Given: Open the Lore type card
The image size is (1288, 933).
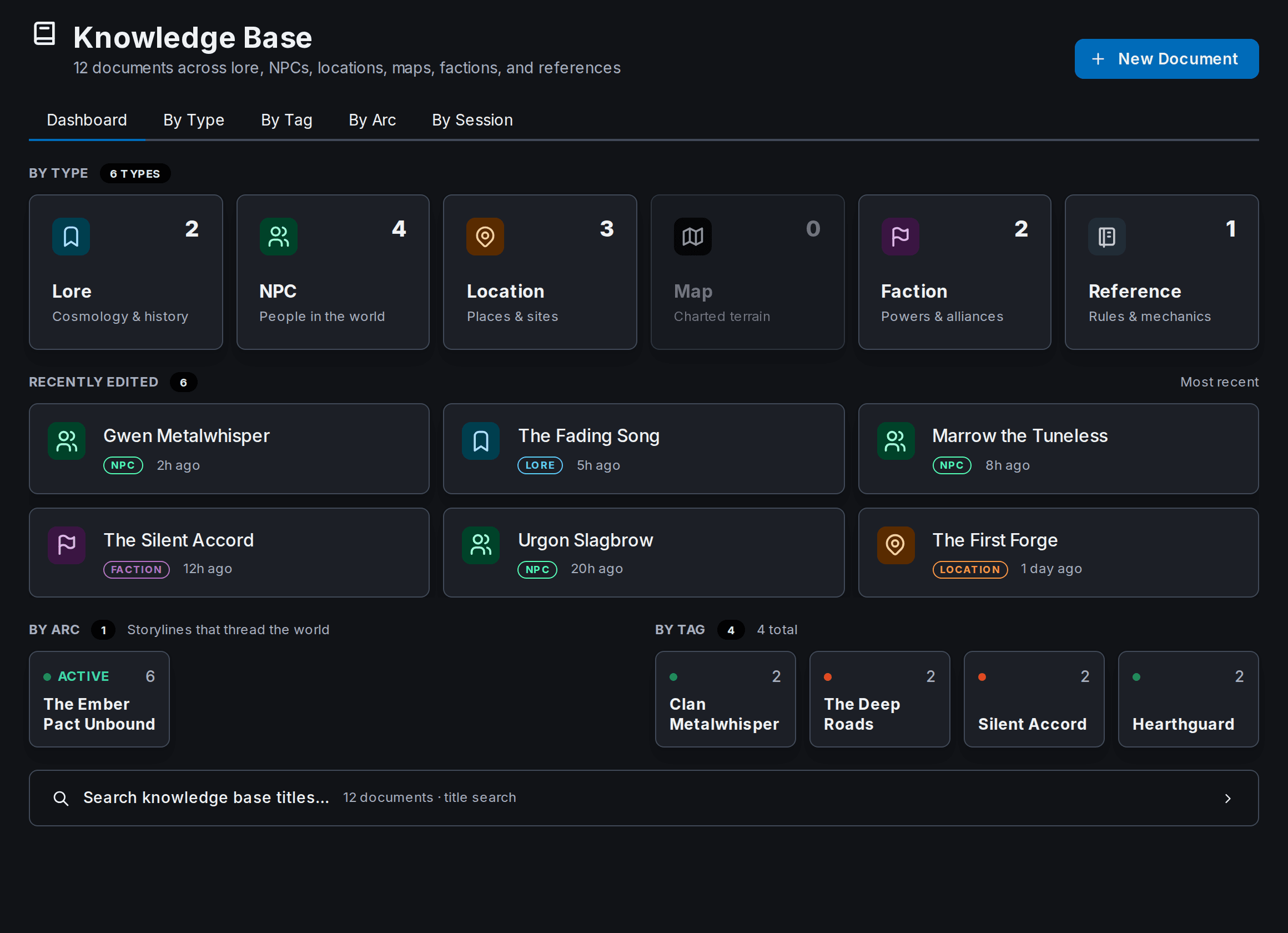Looking at the screenshot, I should (125, 272).
